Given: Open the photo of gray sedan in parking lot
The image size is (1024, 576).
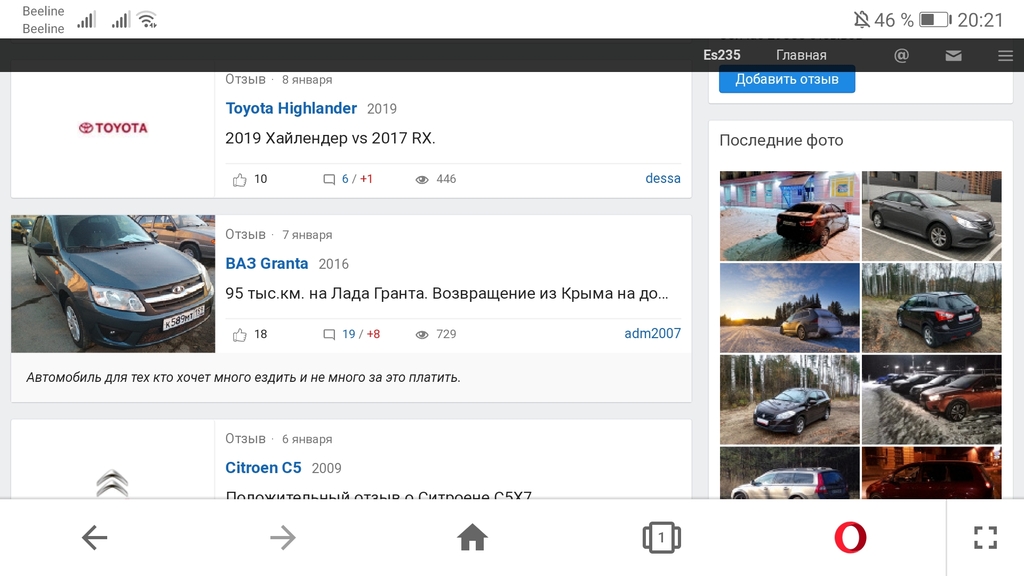Looking at the screenshot, I should (931, 216).
